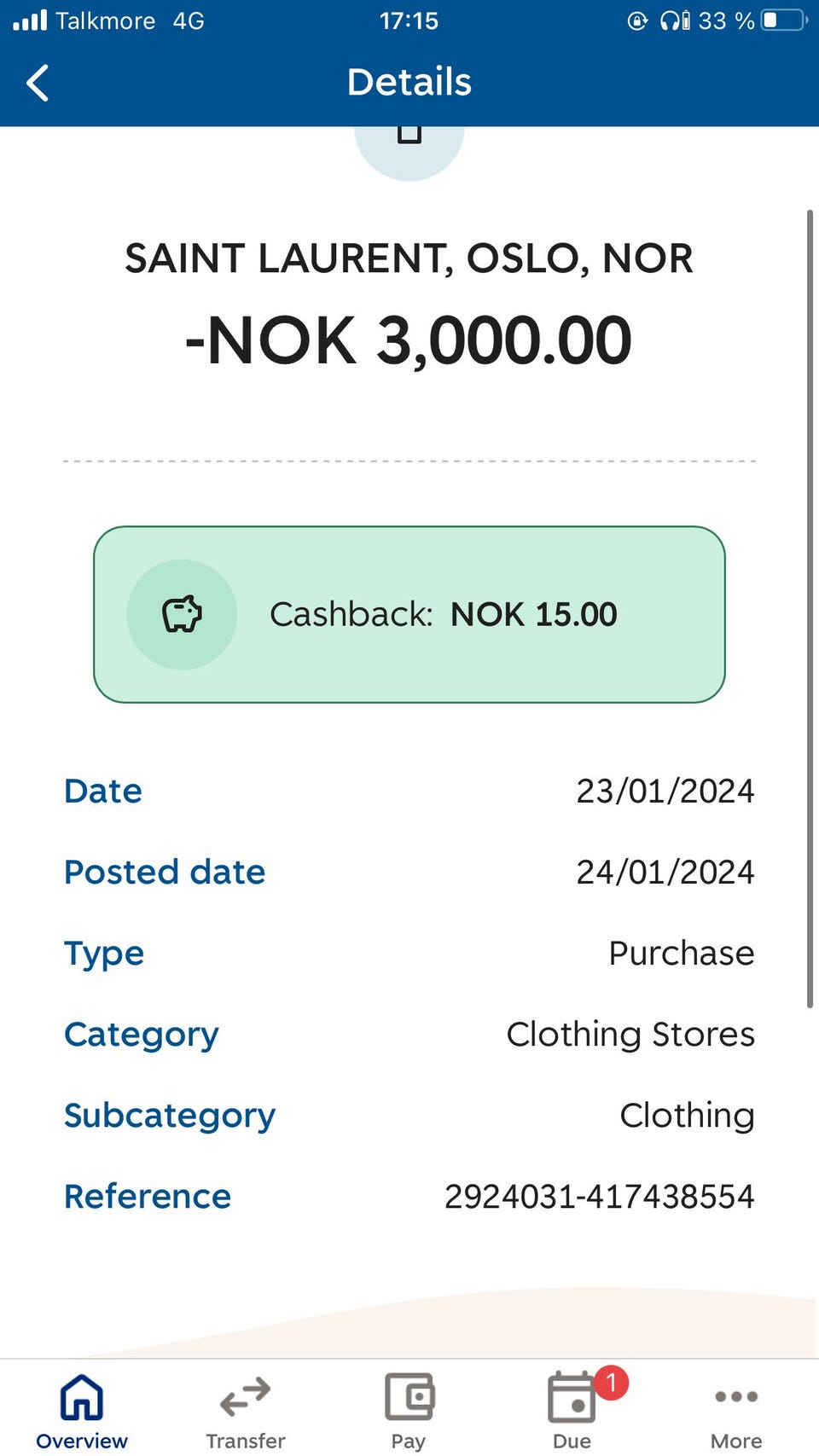
Task: Open the More three-dots menu icon
Action: (x=736, y=1396)
